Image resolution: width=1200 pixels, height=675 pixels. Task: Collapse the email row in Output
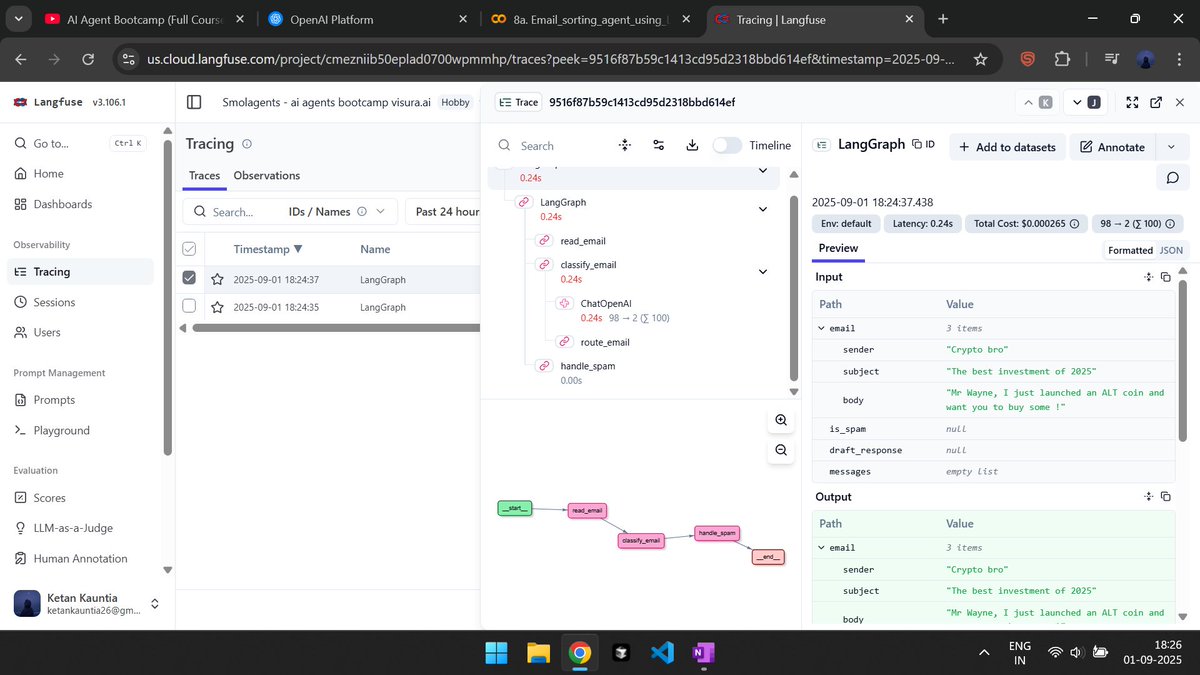pyautogui.click(x=822, y=548)
